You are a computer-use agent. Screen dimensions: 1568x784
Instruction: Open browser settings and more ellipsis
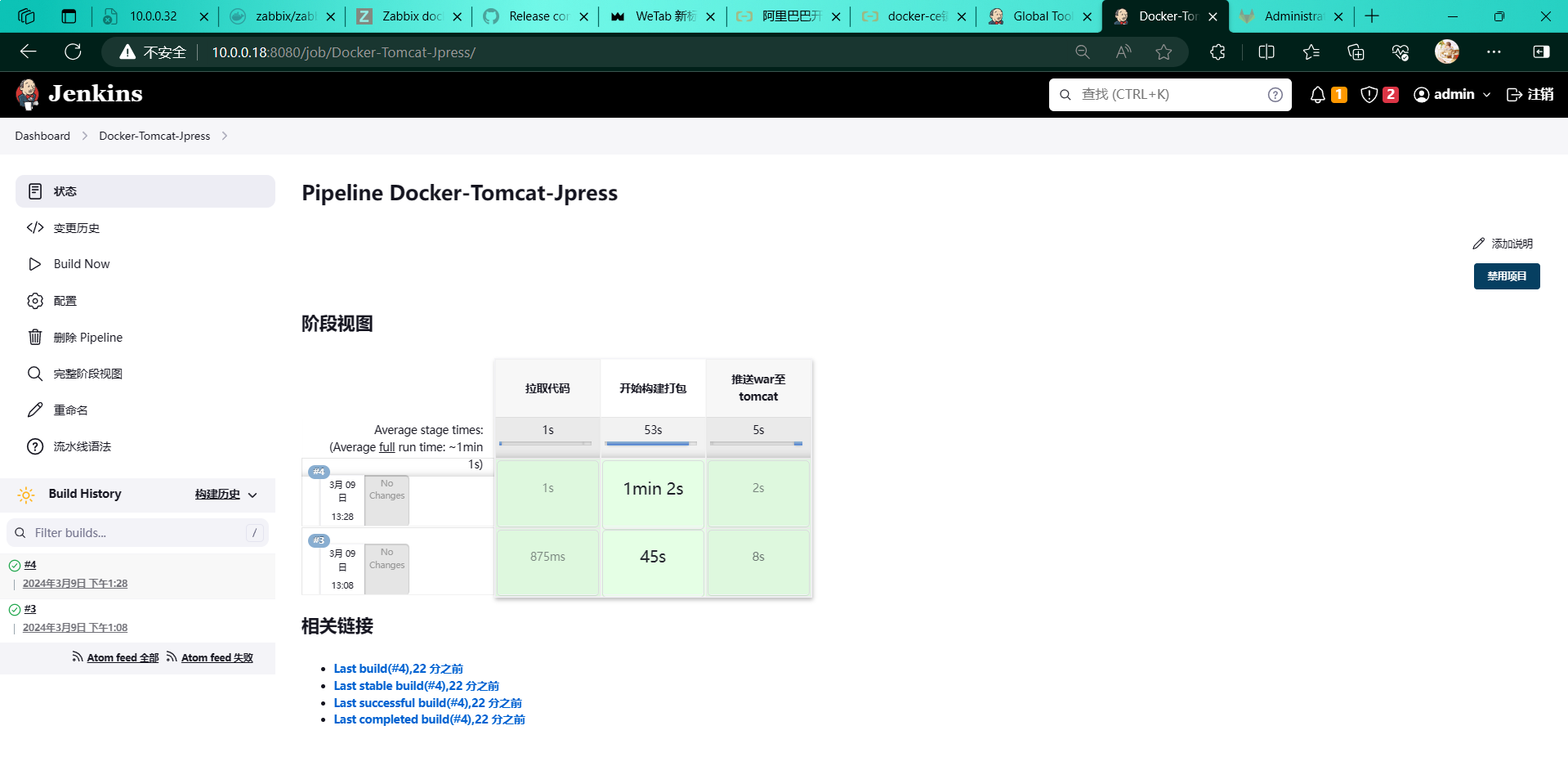click(1494, 52)
